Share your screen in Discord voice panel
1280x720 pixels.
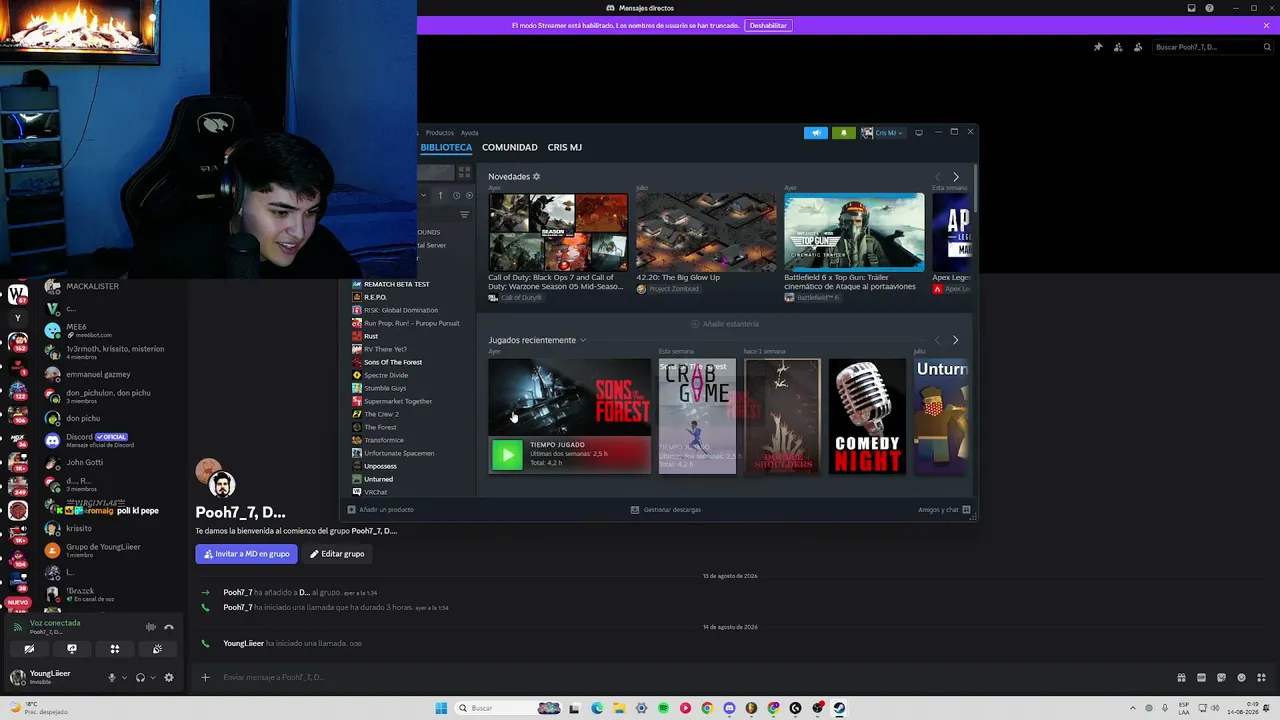(x=72, y=649)
